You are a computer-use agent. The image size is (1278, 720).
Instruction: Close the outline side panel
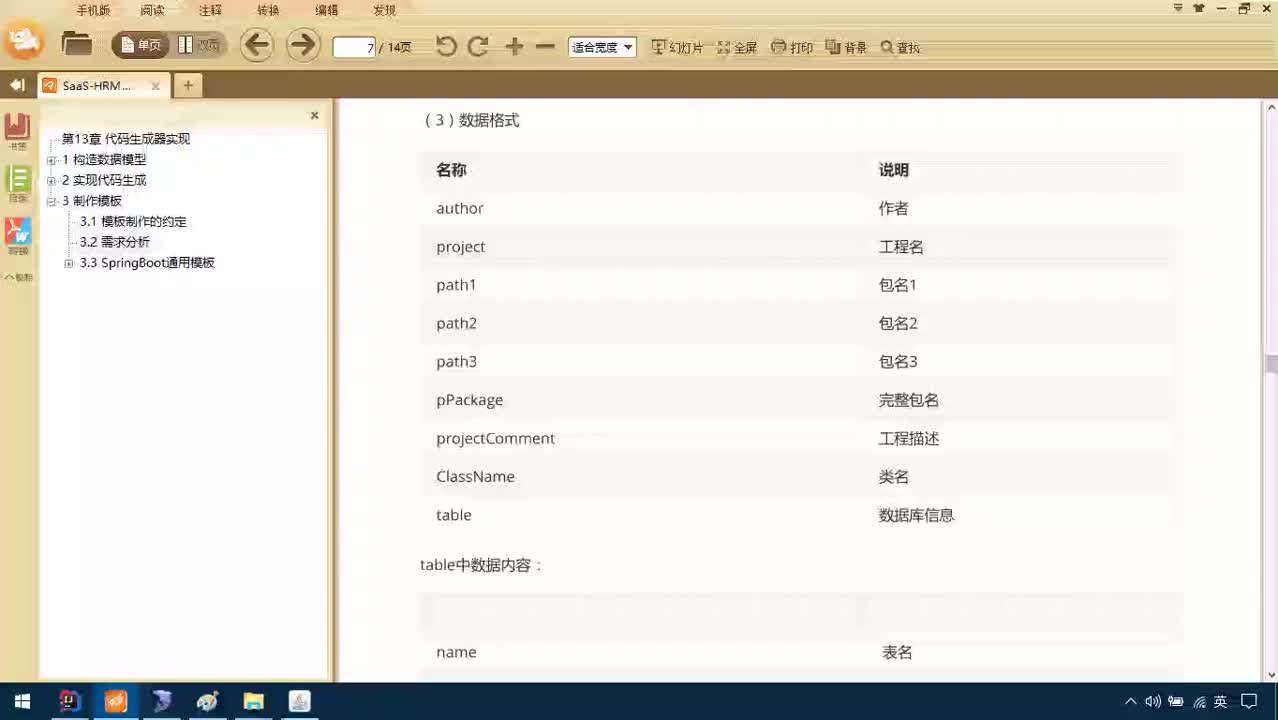[314, 115]
